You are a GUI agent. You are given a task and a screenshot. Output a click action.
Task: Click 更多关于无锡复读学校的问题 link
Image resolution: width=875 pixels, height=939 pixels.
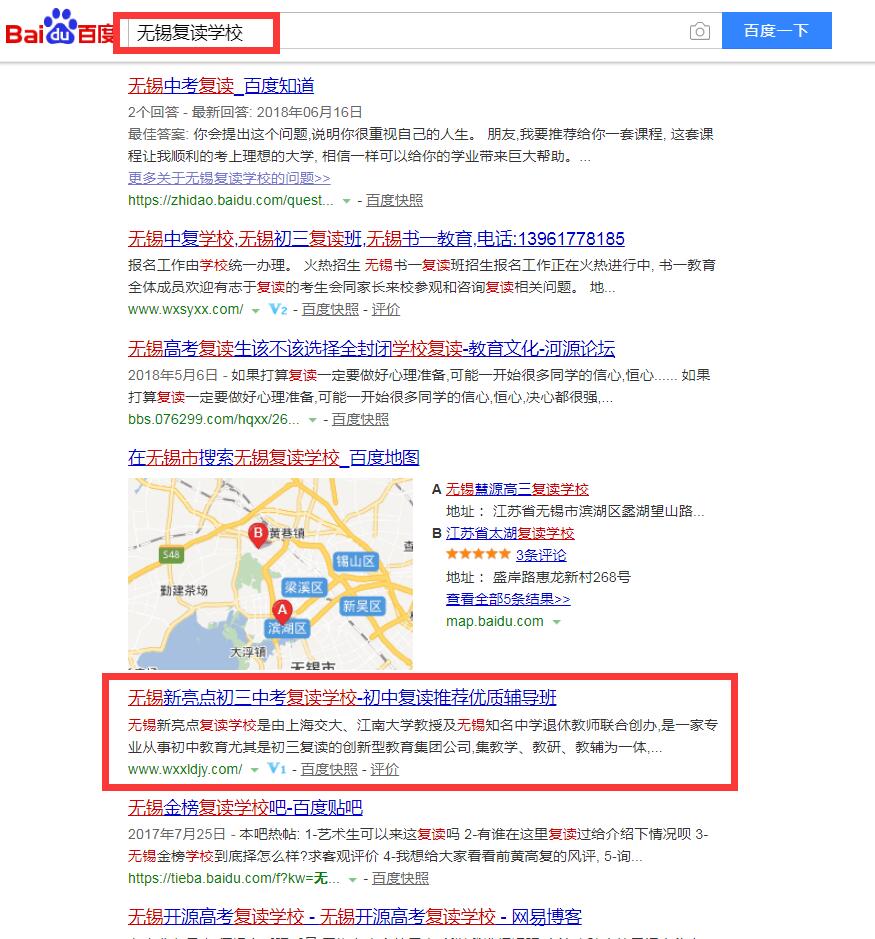click(x=229, y=178)
